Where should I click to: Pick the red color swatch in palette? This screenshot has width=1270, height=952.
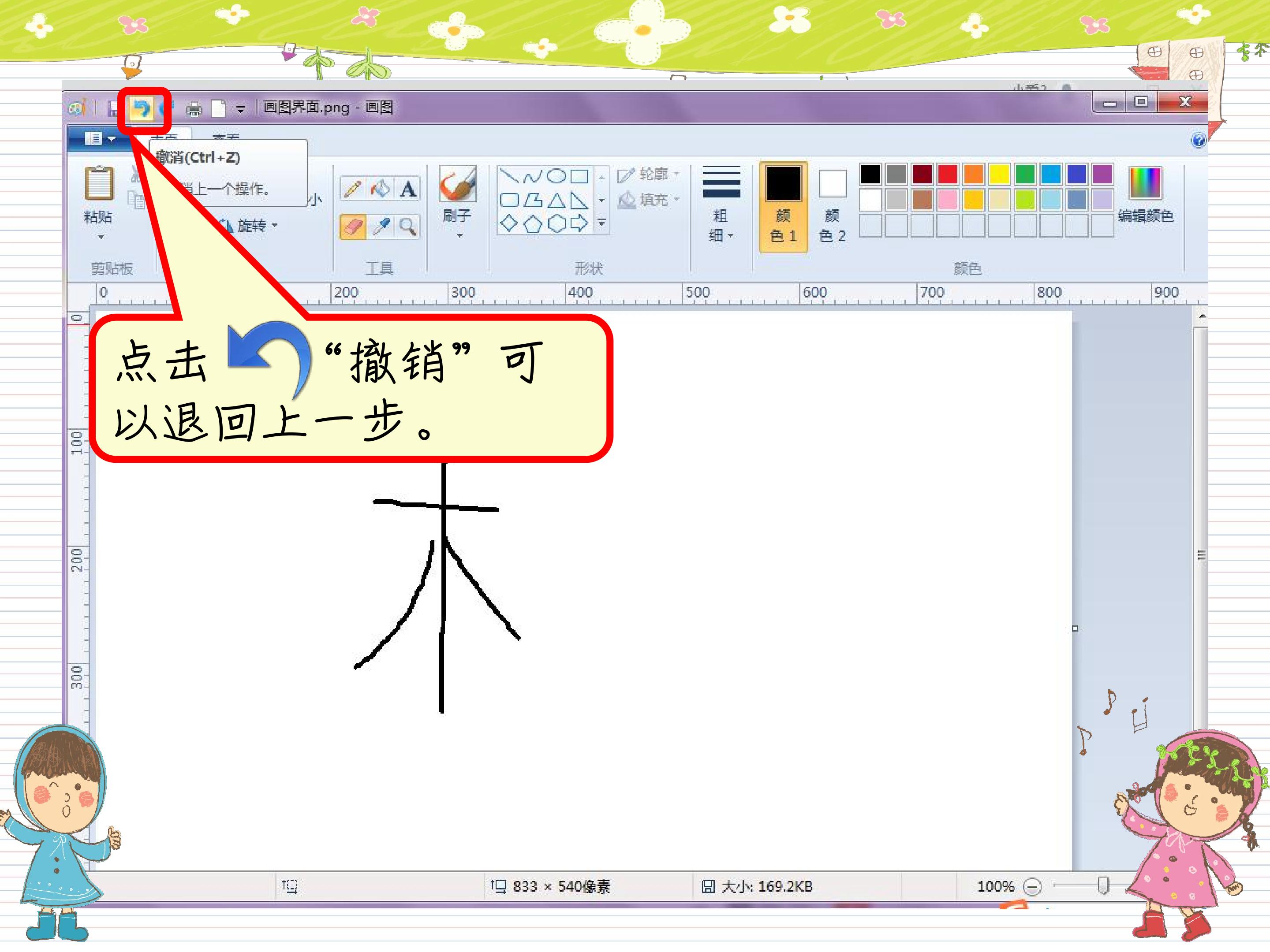click(947, 174)
